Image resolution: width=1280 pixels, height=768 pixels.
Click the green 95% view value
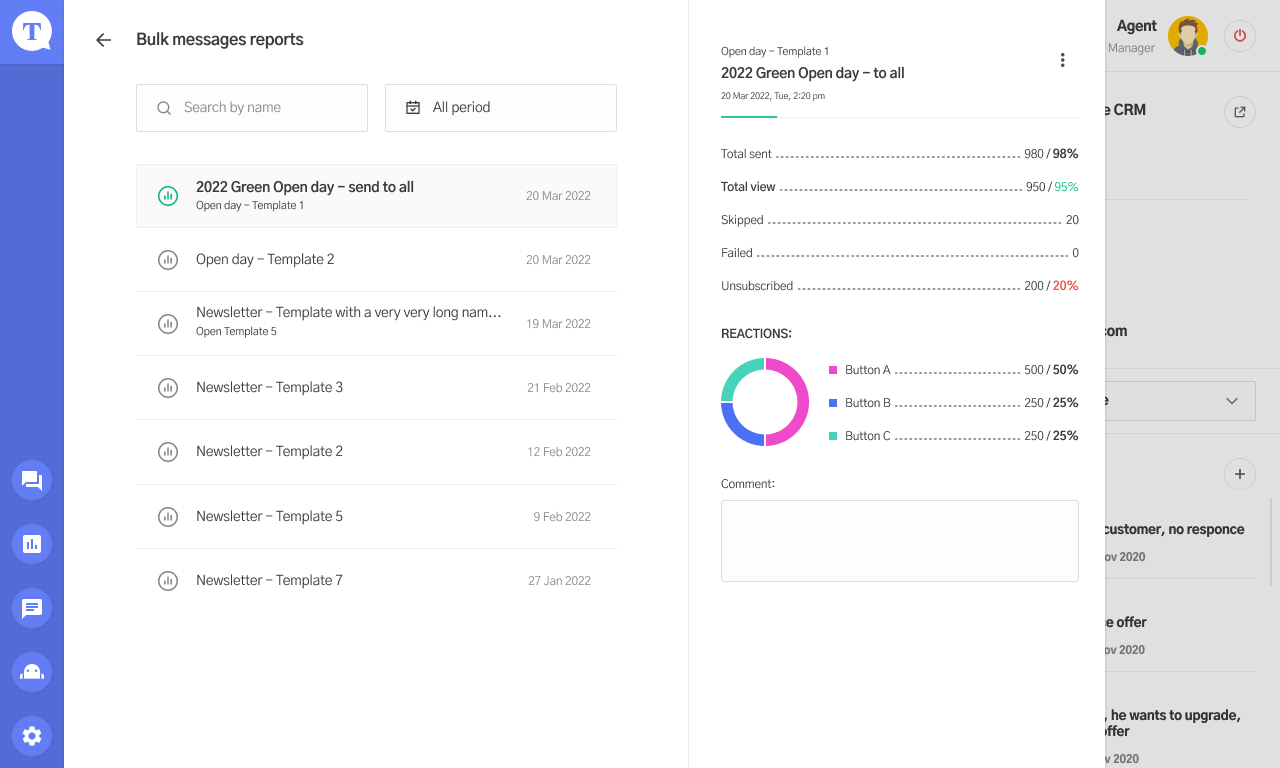[1066, 187]
